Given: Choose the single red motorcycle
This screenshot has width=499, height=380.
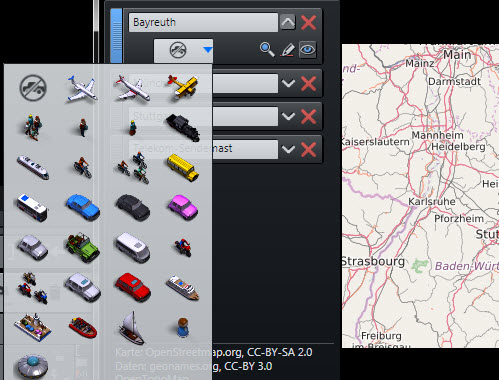Looking at the screenshot, I should 183,247.
